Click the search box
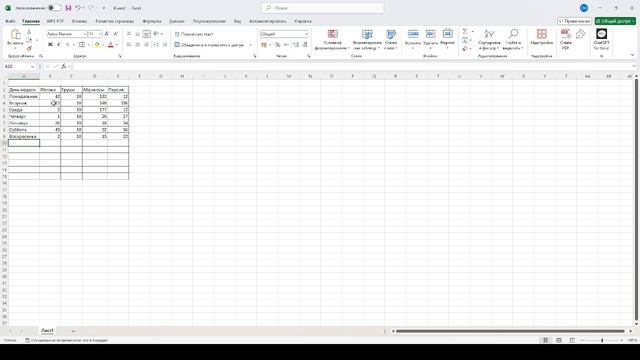Screen dimensions: 640x360 tap(322, 8)
